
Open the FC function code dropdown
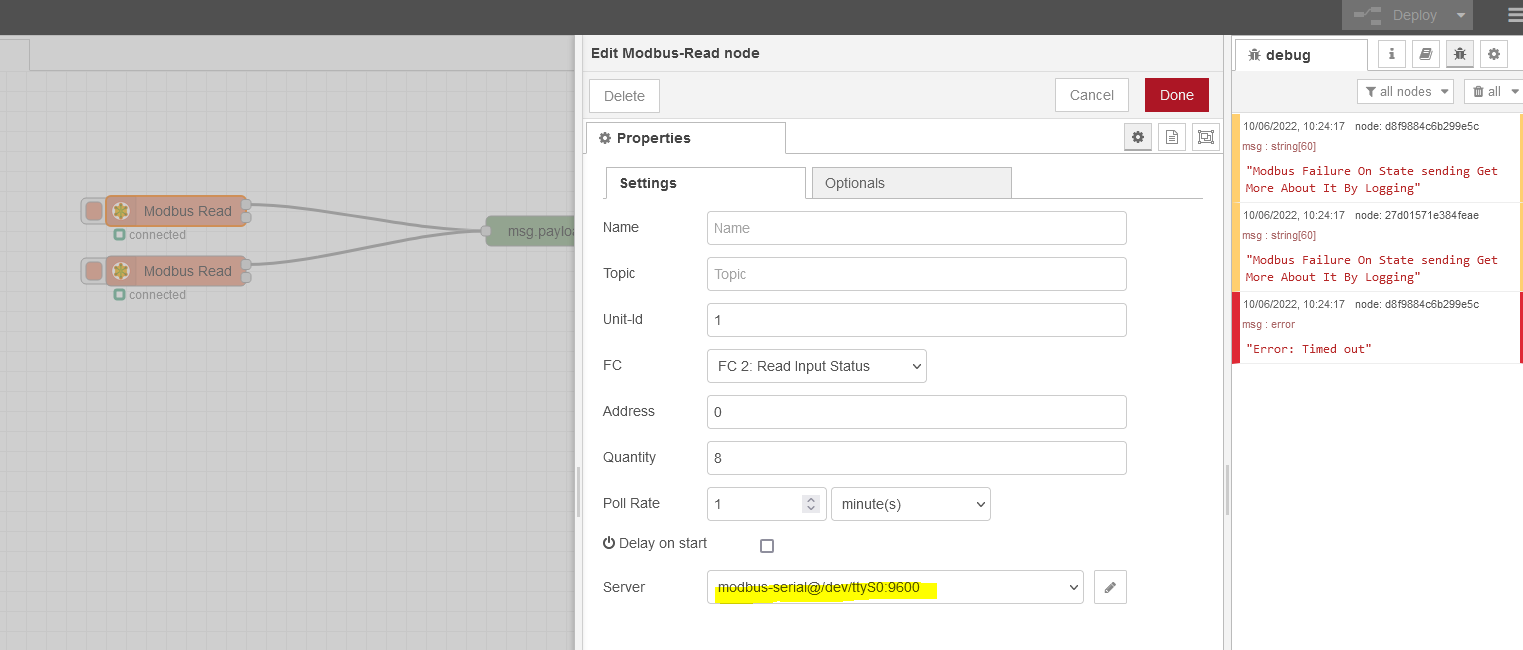(816, 366)
